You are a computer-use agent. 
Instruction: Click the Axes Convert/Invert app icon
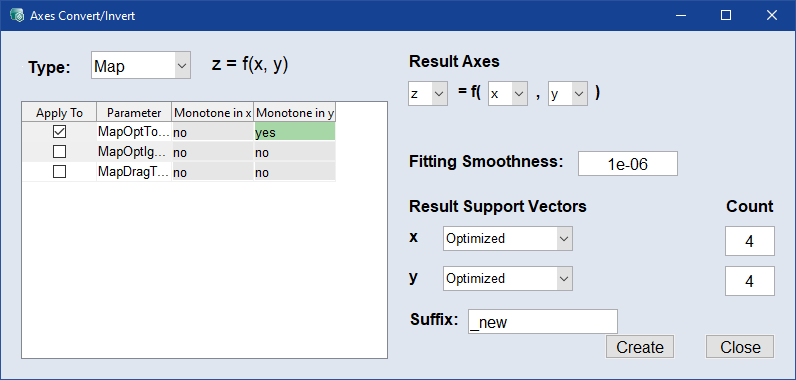tap(17, 15)
